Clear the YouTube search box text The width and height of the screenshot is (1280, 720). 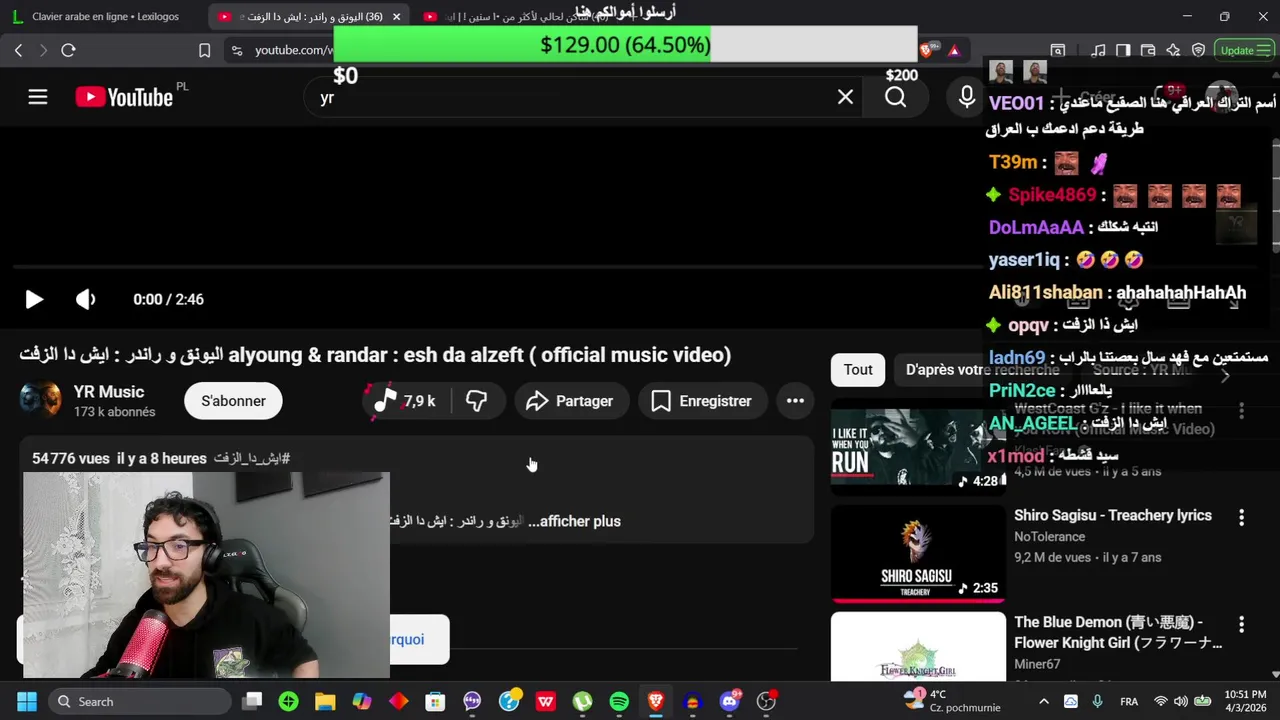(845, 97)
